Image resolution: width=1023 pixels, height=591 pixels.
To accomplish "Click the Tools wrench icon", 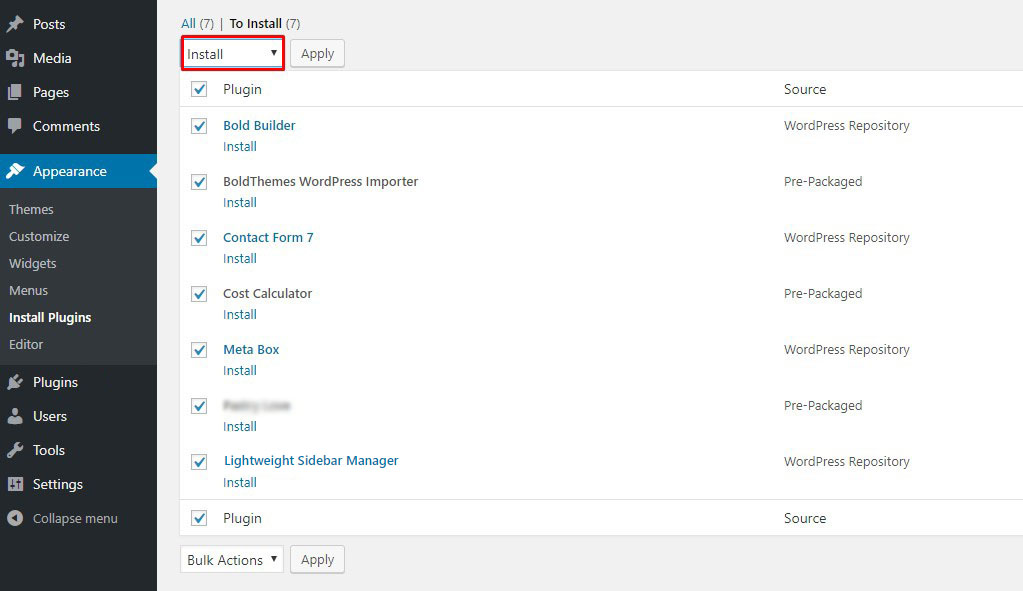I will pyautogui.click(x=15, y=450).
